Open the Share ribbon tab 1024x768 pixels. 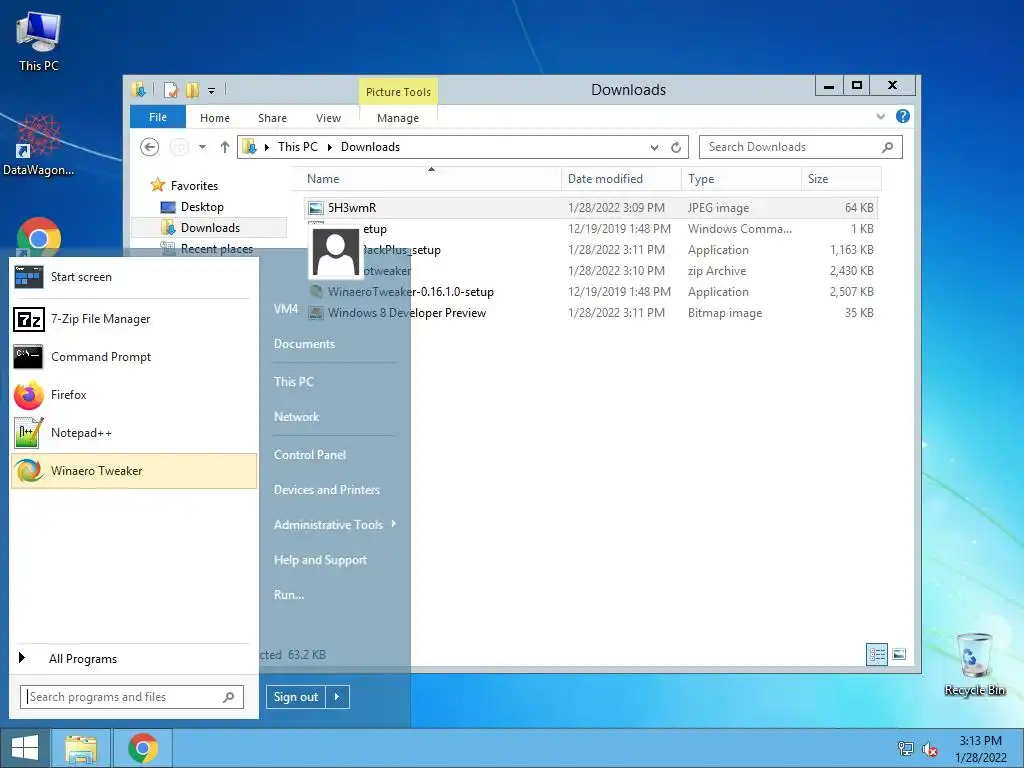(x=272, y=118)
